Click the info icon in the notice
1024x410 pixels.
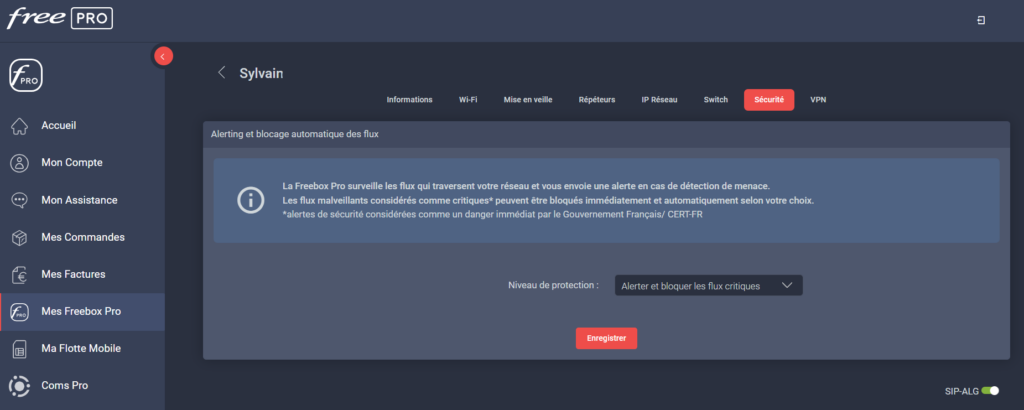pyautogui.click(x=250, y=200)
